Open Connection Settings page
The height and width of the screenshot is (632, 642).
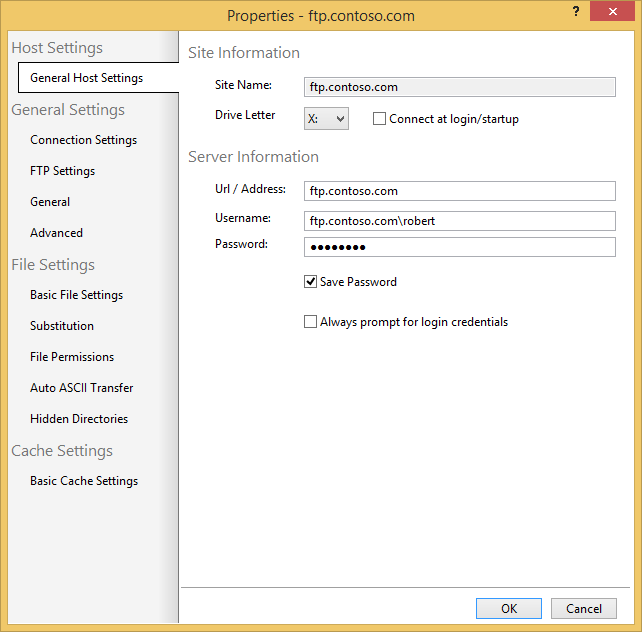tap(83, 140)
